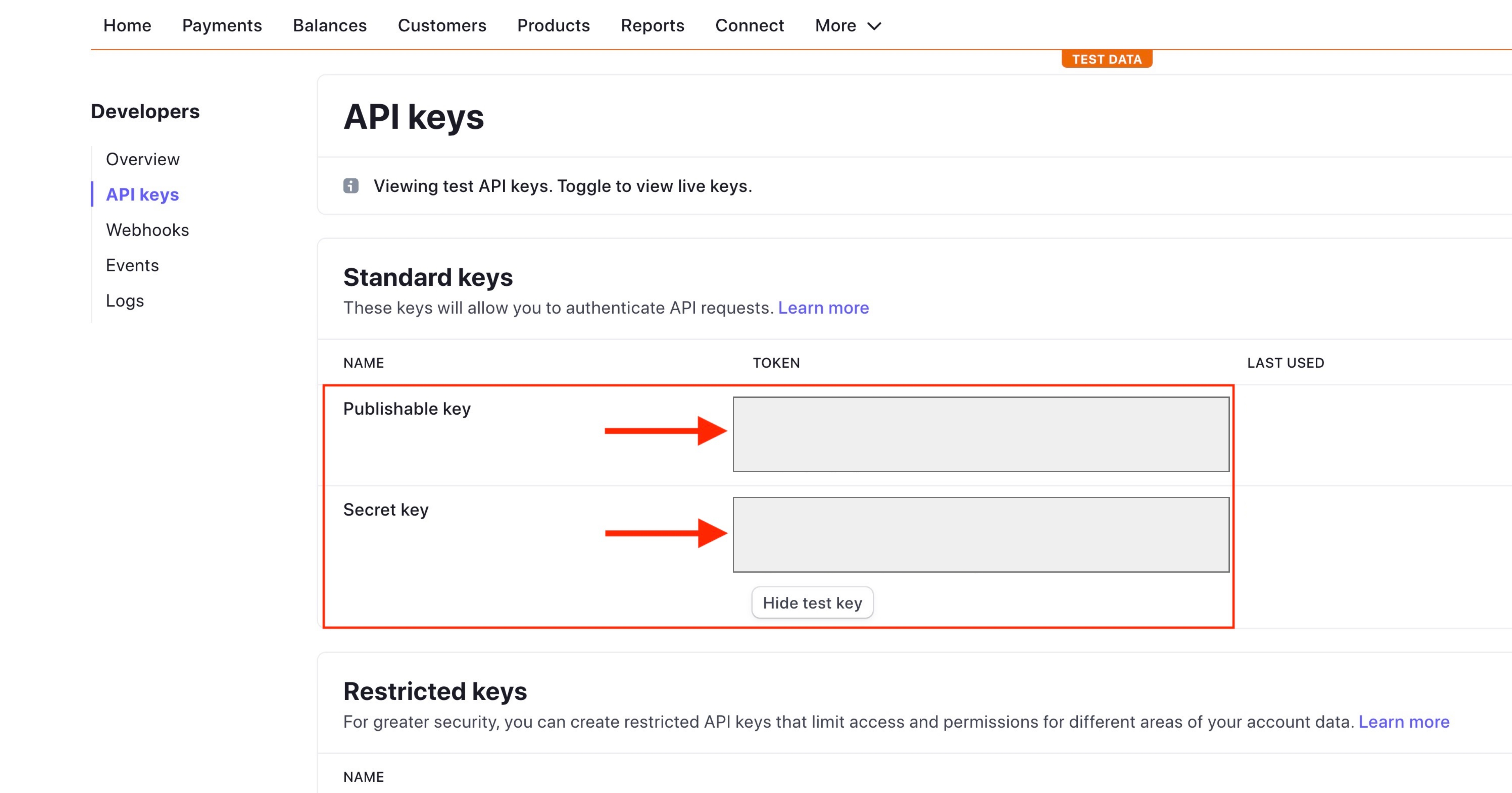
Task: Click the Publishable key token field
Action: 981,434
